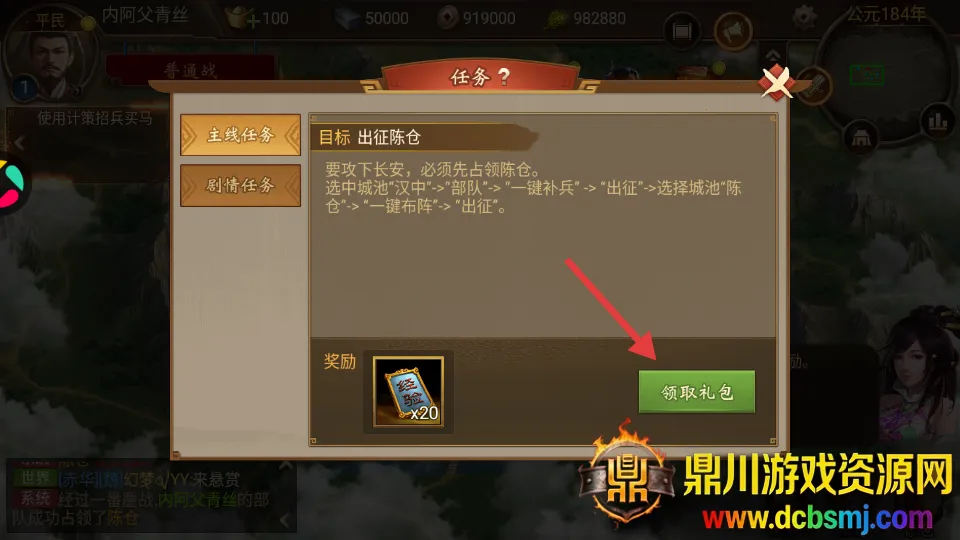Open help via the question mark icon

coord(504,77)
